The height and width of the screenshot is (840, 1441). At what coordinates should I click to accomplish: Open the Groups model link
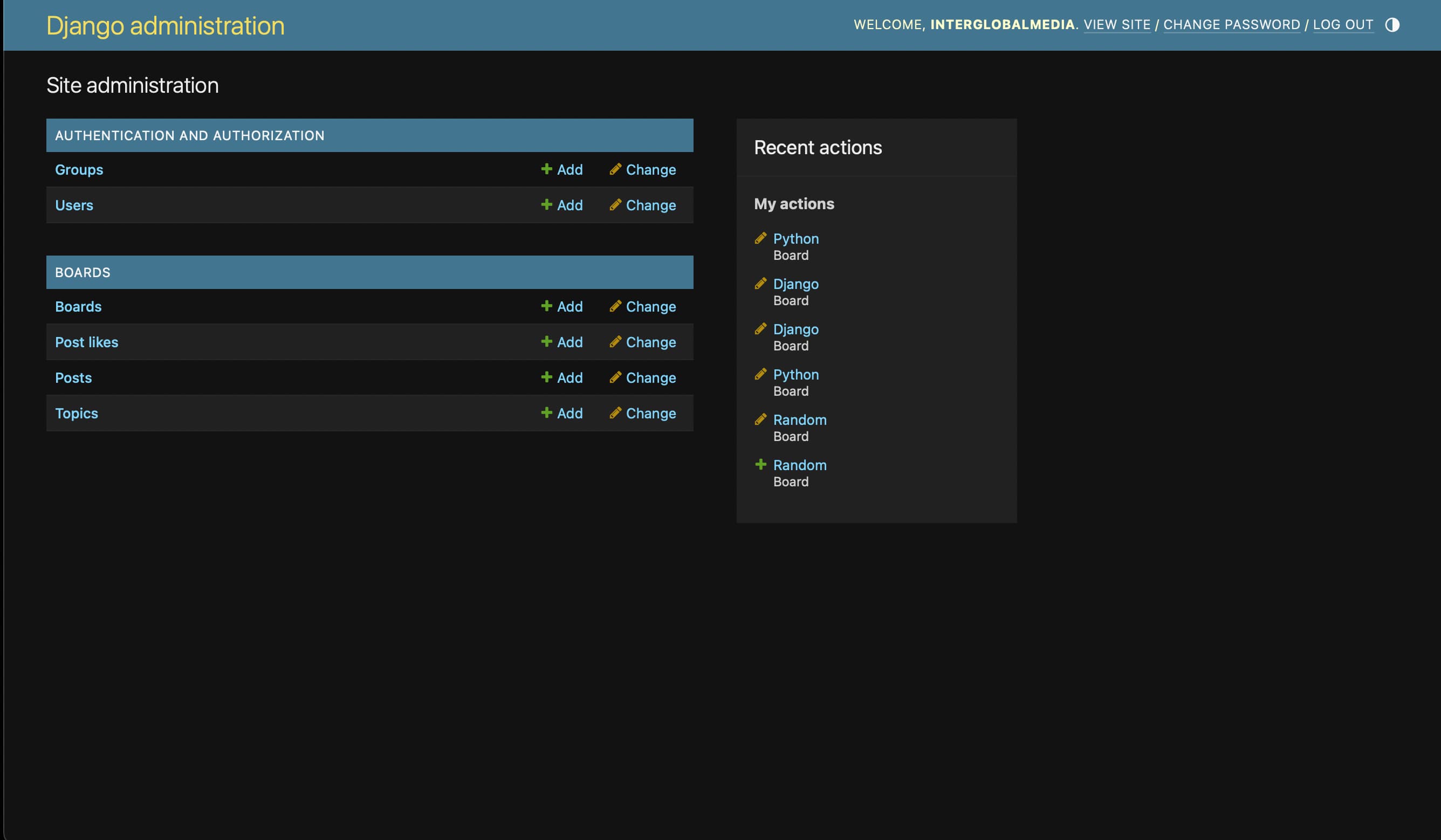click(79, 169)
